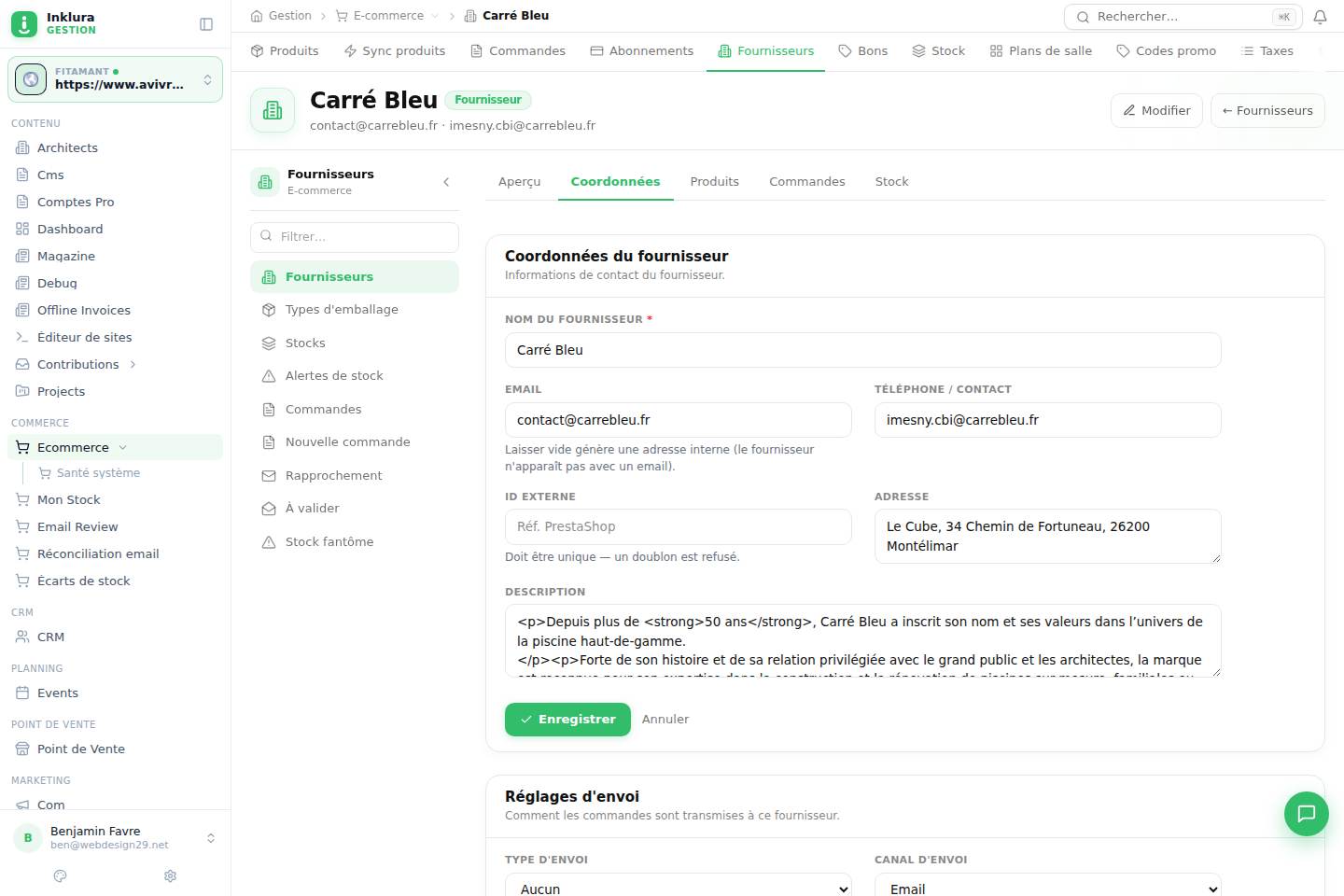Click the theme palette icon

[61, 875]
